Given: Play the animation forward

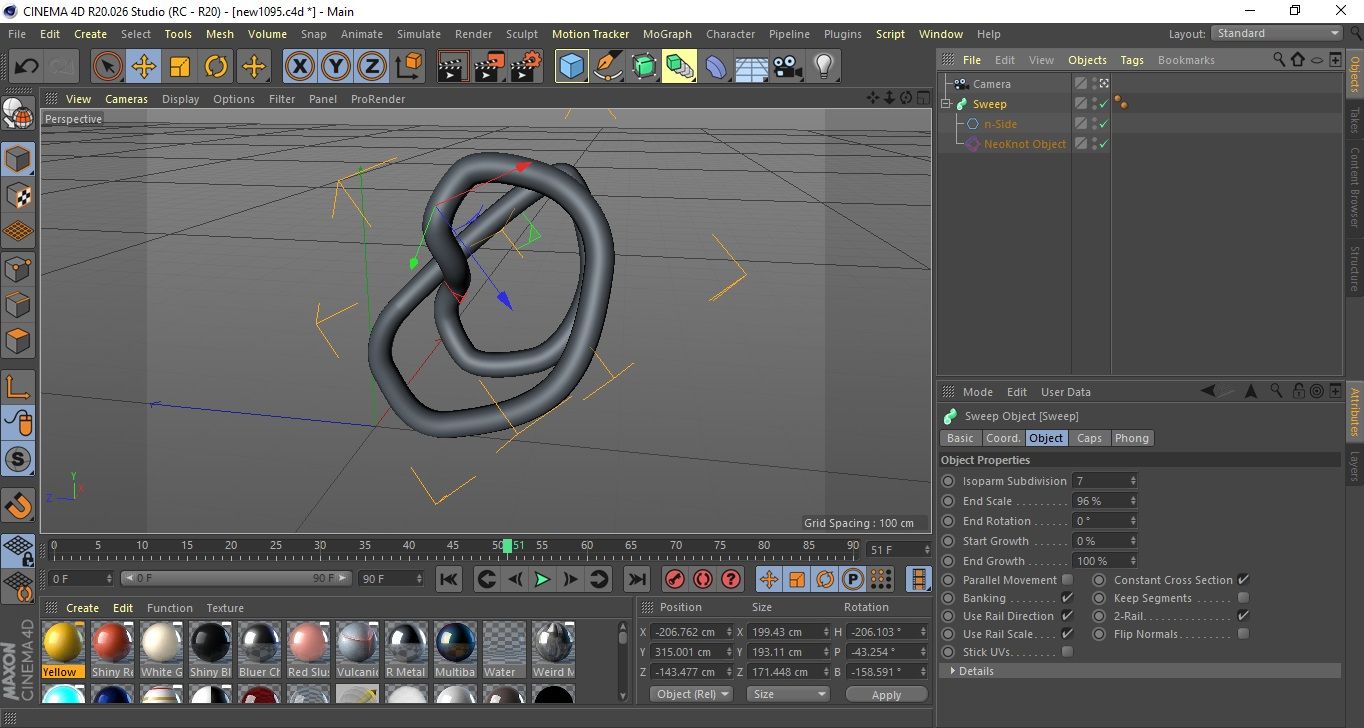Looking at the screenshot, I should [x=541, y=579].
